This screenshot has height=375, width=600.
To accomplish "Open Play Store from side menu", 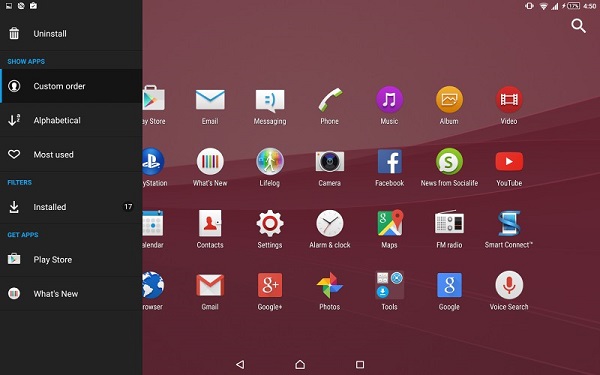I will point(71,259).
